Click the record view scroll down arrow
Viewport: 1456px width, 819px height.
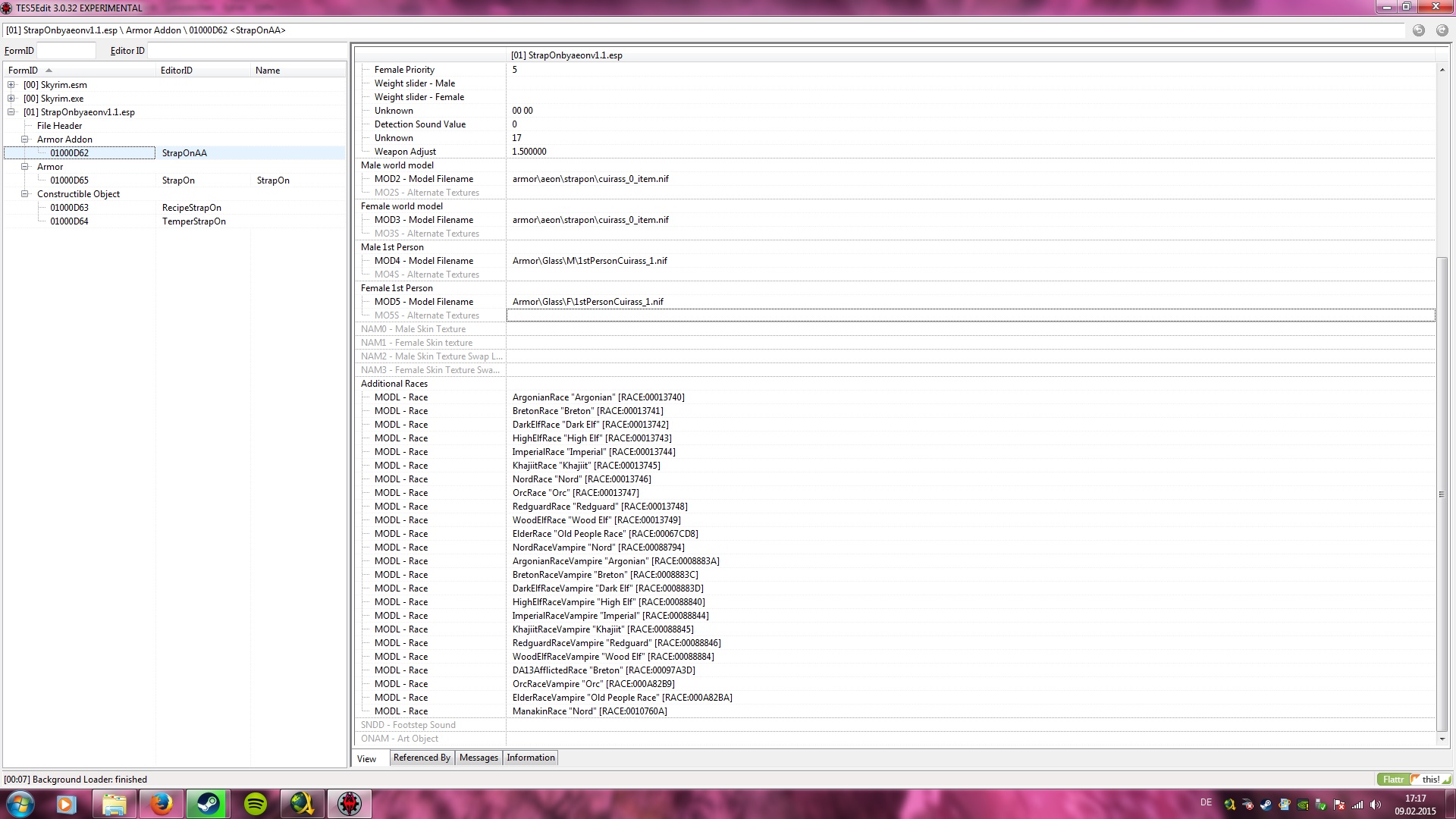(1442, 739)
